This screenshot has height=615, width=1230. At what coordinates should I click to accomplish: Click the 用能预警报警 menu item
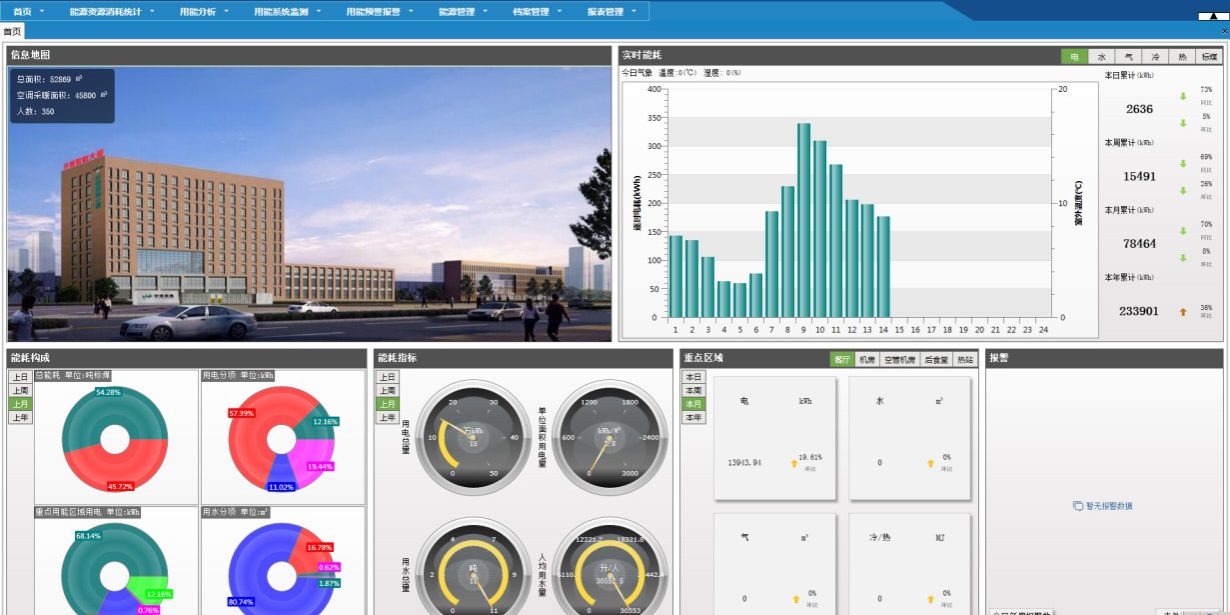(378, 12)
